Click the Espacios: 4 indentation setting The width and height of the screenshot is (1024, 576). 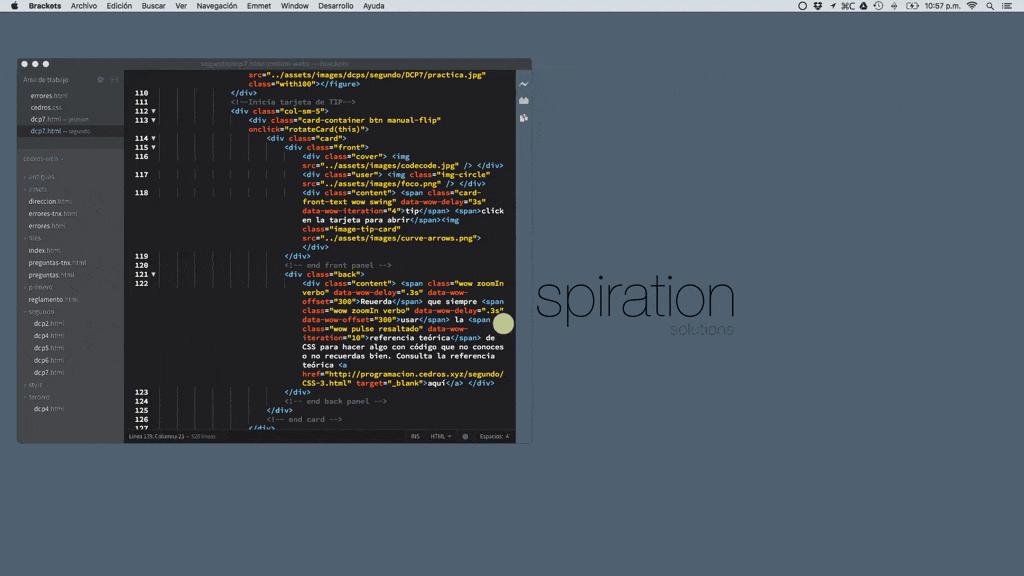(494, 437)
